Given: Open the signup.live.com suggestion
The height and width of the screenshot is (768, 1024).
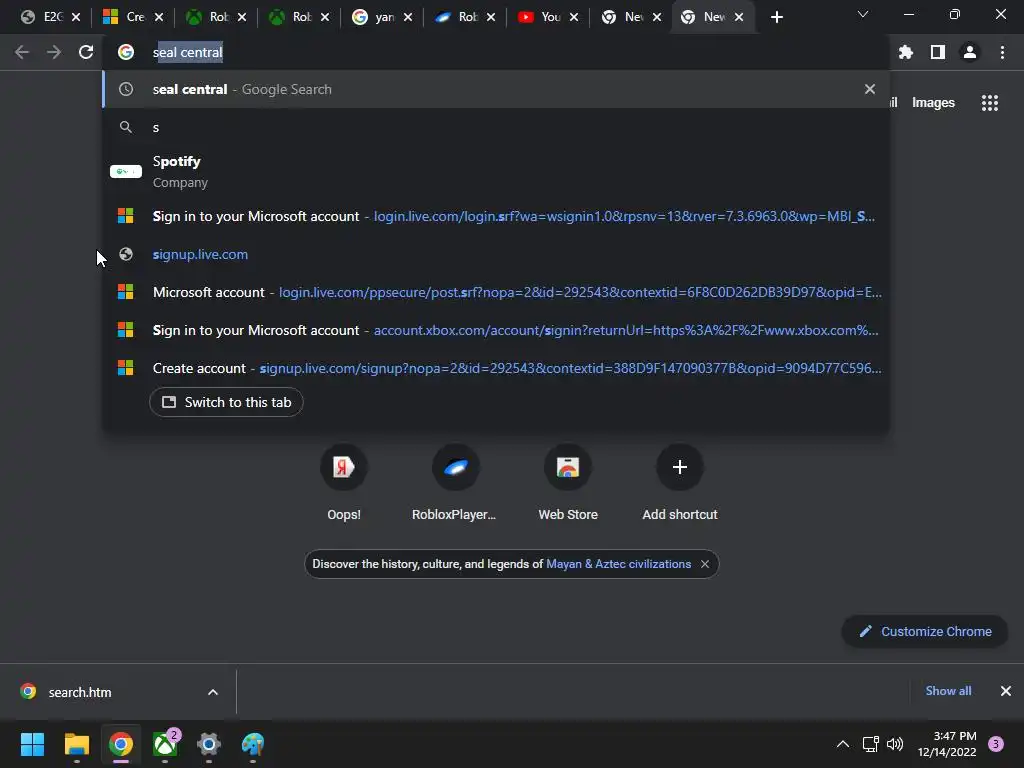Looking at the screenshot, I should coord(496,254).
